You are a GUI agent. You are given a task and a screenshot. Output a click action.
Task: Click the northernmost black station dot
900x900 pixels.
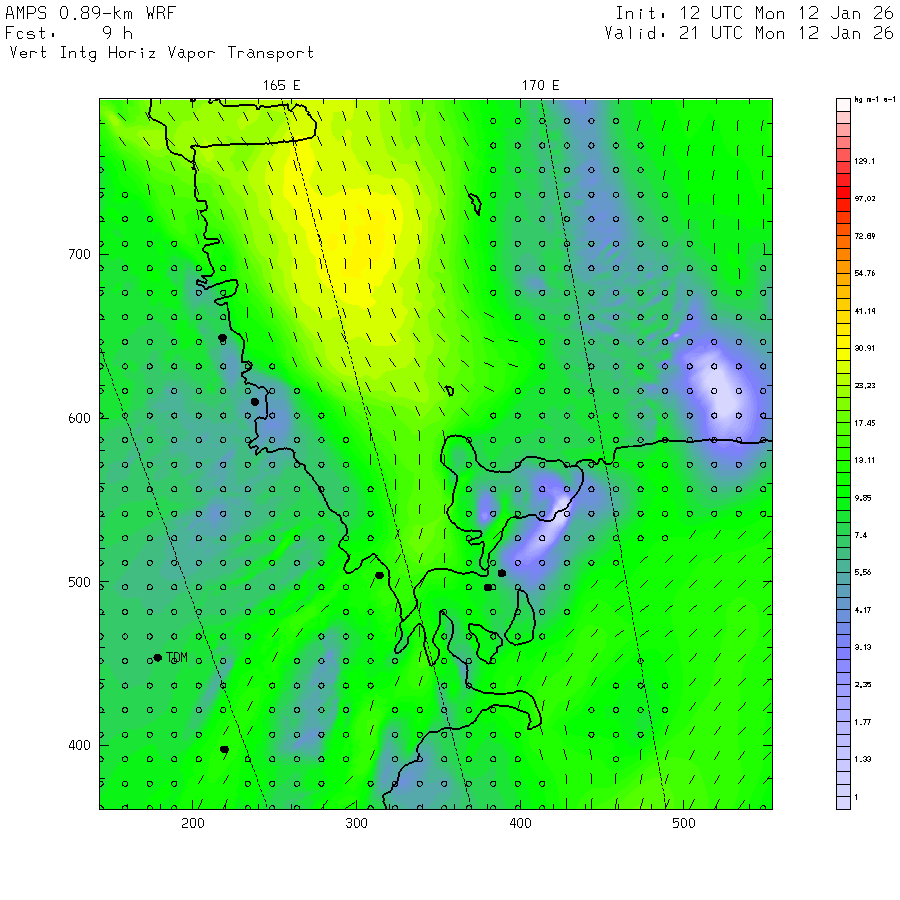pyautogui.click(x=222, y=338)
